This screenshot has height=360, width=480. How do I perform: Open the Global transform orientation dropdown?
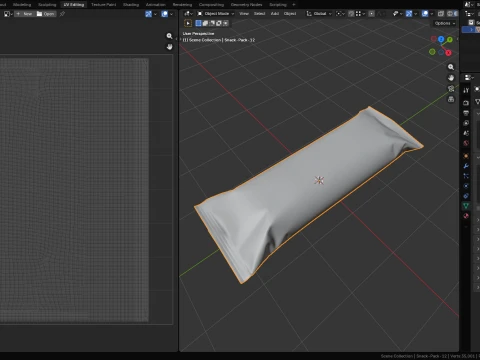(319, 14)
